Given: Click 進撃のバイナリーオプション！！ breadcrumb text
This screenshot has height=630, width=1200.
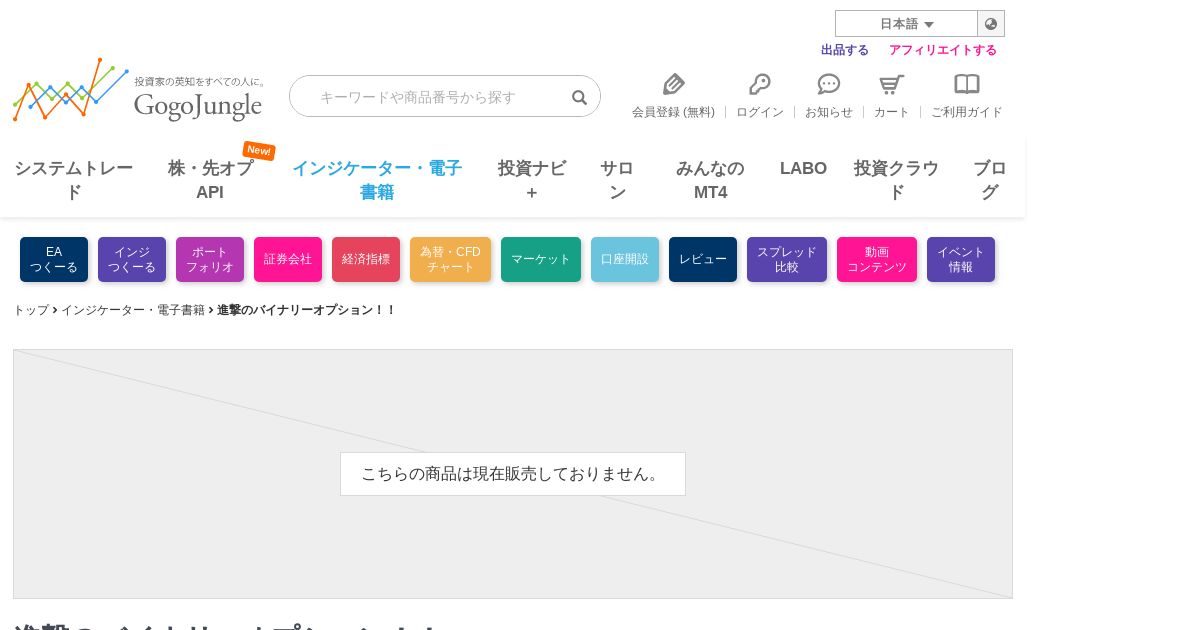Looking at the screenshot, I should pos(306,310).
